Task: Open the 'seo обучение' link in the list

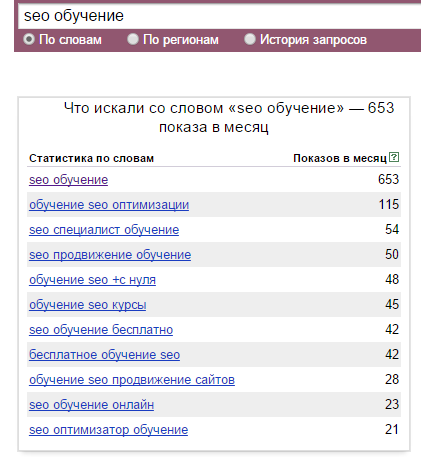Action: point(68,180)
